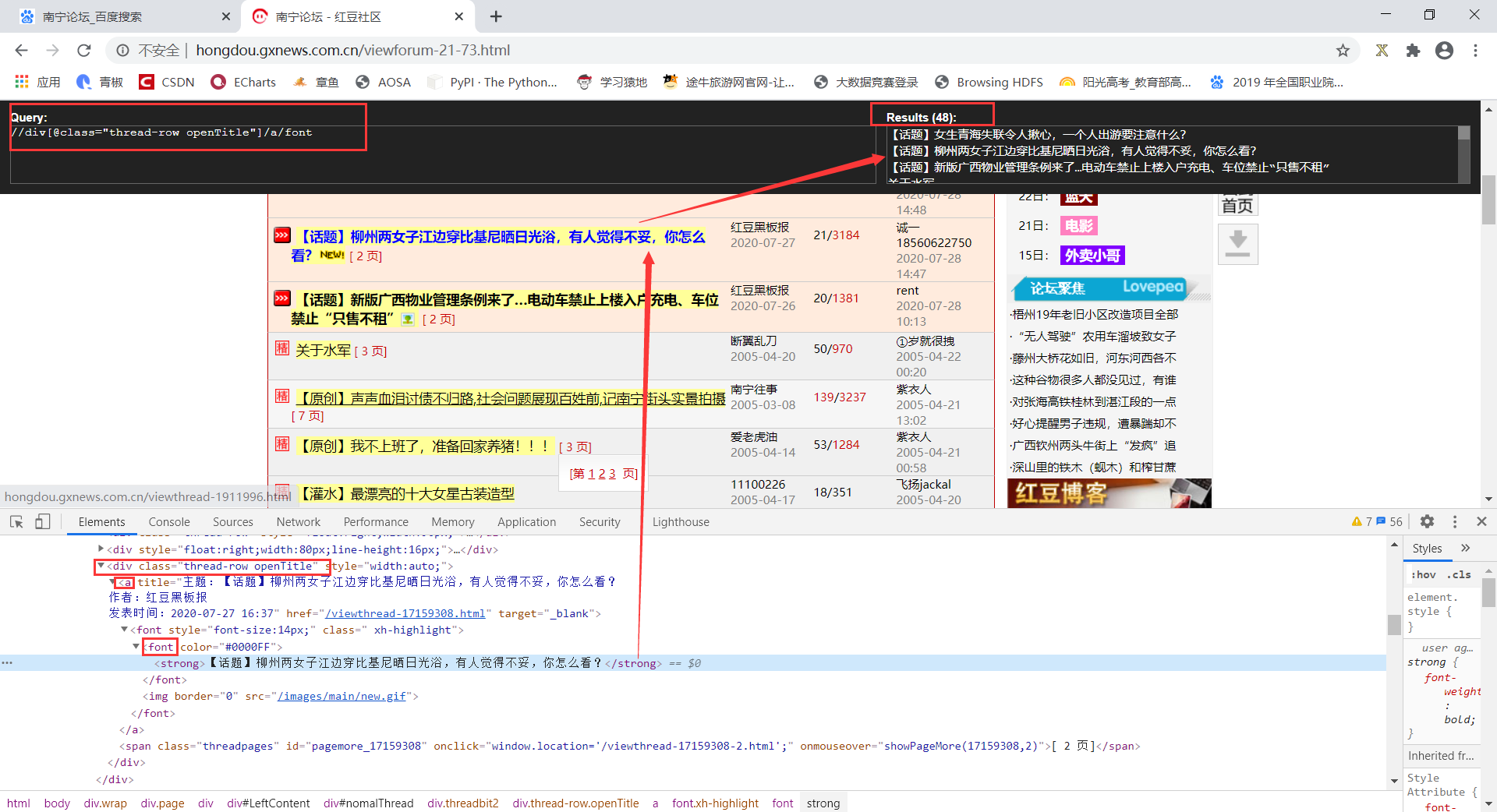This screenshot has height=812, width=1497.
Task: Open the XPath Helper extension icon
Action: point(1382,51)
